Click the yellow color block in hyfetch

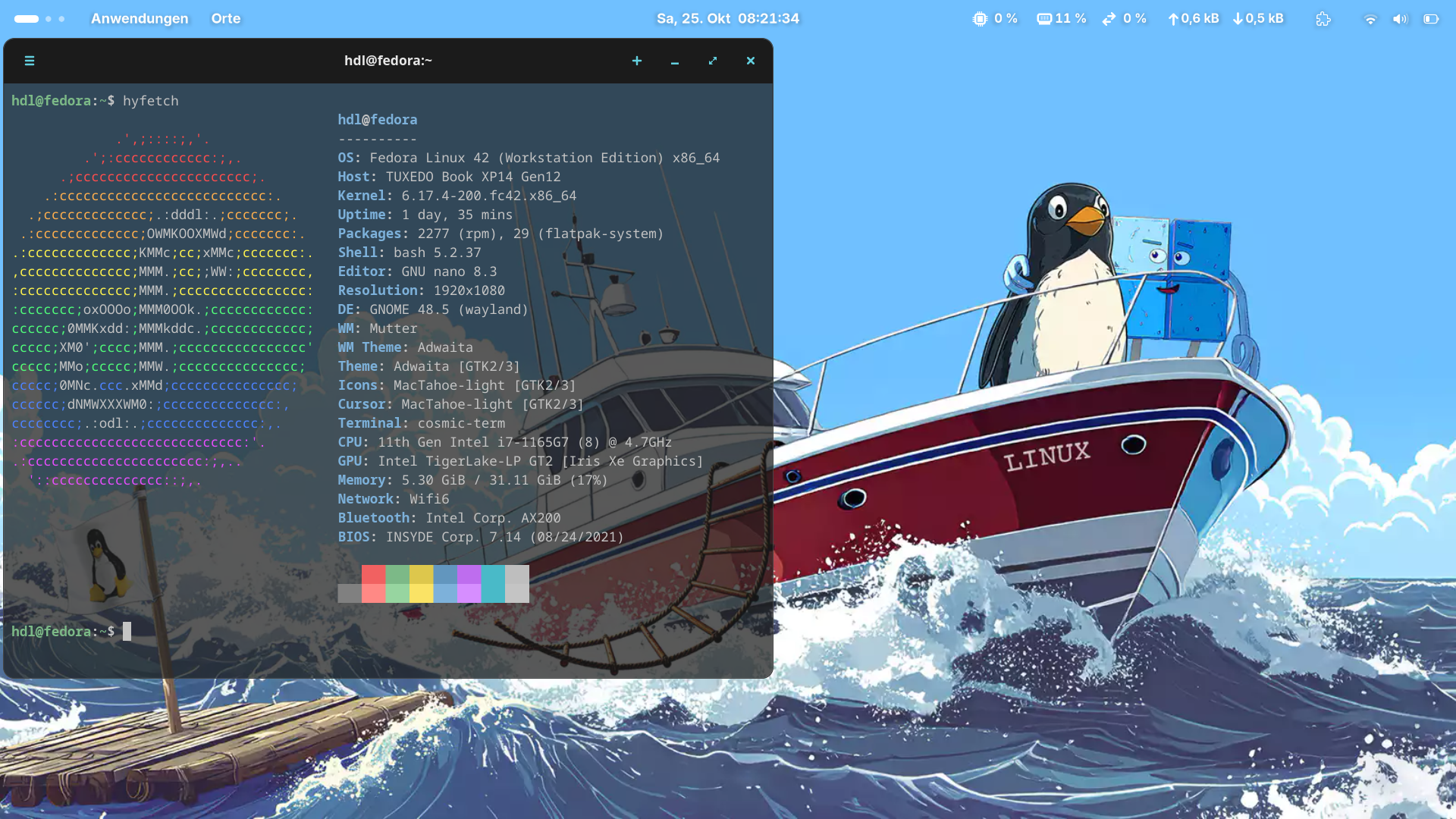click(x=421, y=583)
